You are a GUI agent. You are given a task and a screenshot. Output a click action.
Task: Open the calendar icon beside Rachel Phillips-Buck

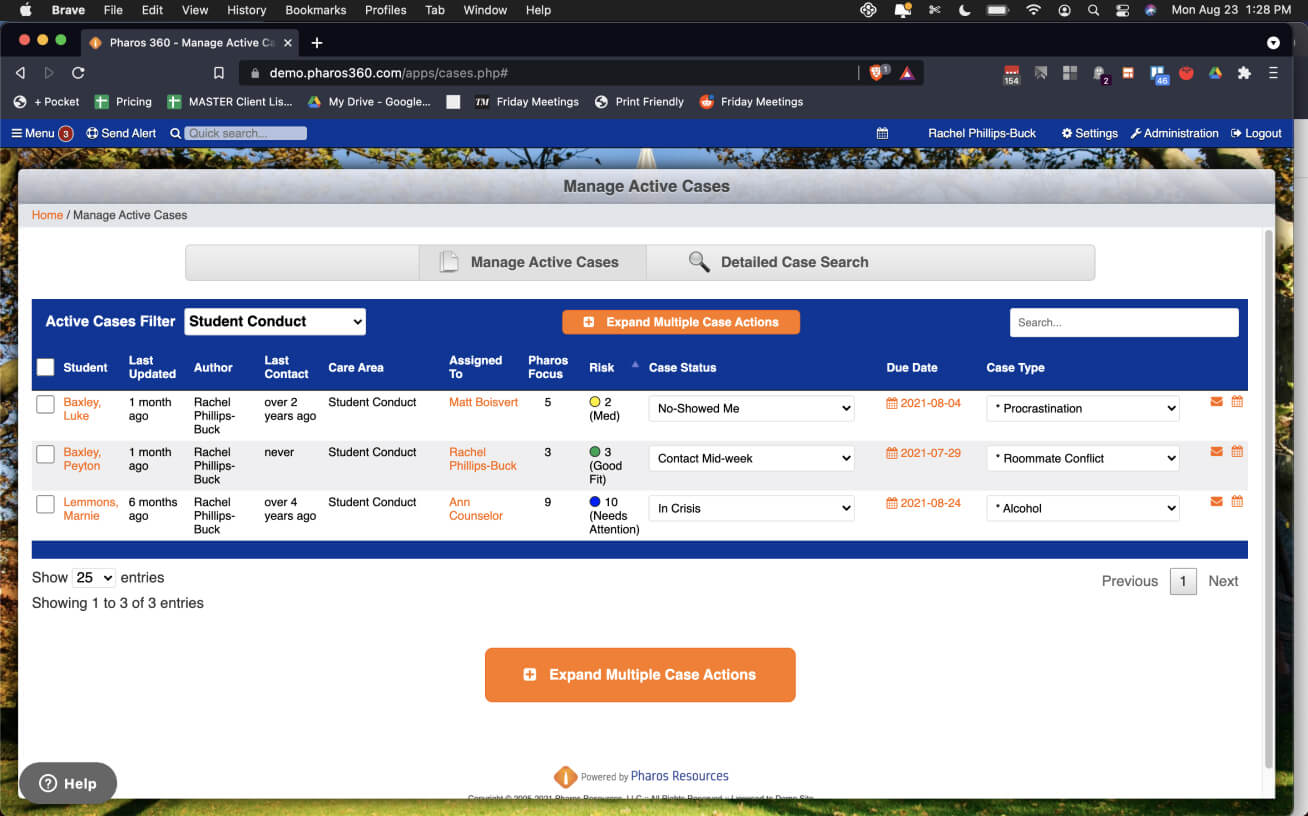(x=882, y=133)
